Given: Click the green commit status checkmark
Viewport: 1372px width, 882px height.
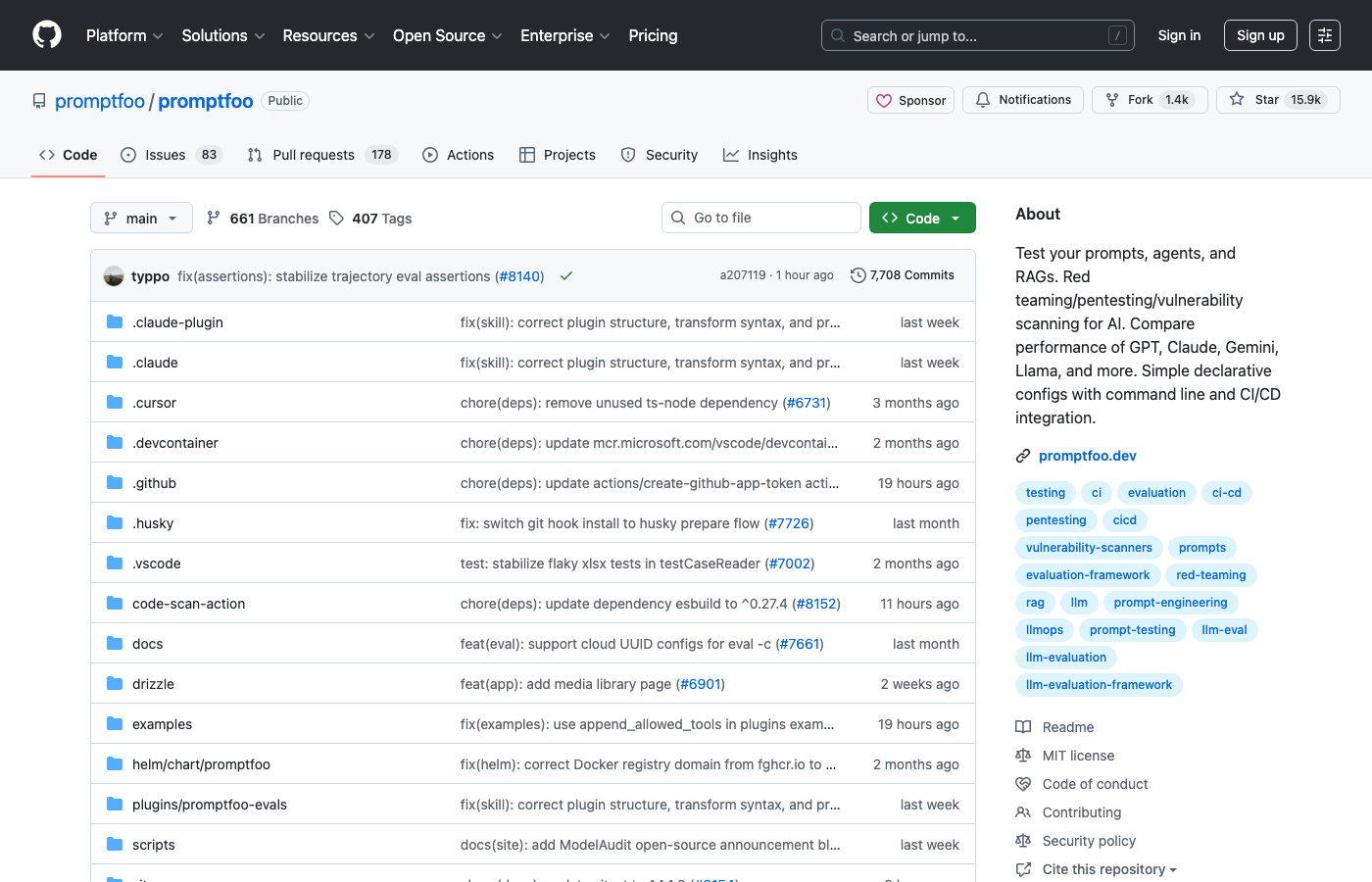Looking at the screenshot, I should [566, 276].
